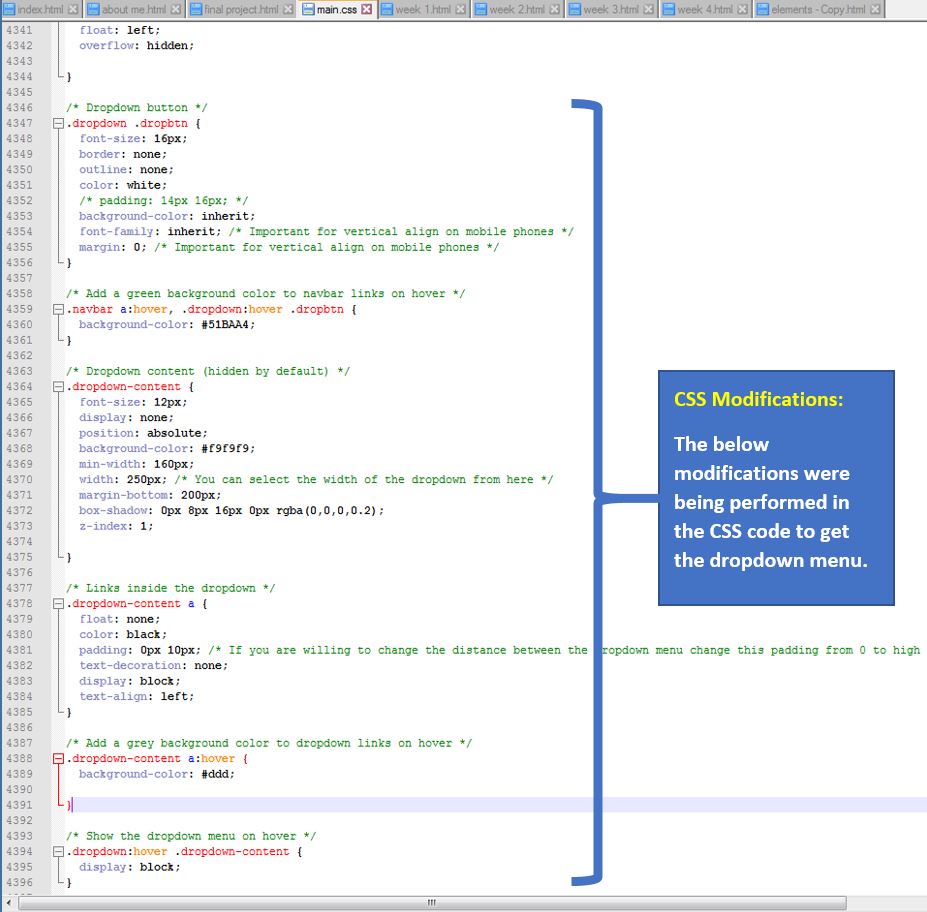Click the save icon on about me.html tab
The height and width of the screenshot is (912, 927).
(93, 9)
